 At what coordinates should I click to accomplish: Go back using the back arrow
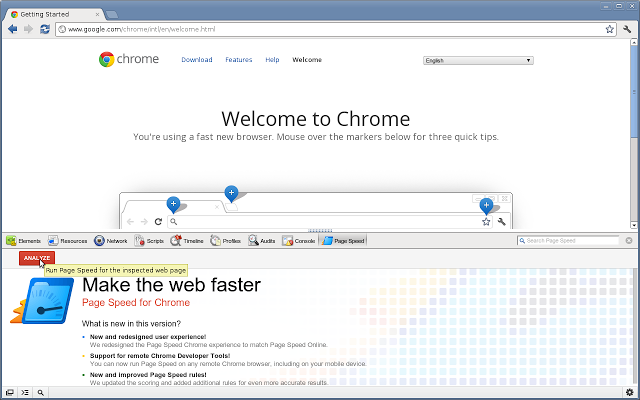[12, 29]
